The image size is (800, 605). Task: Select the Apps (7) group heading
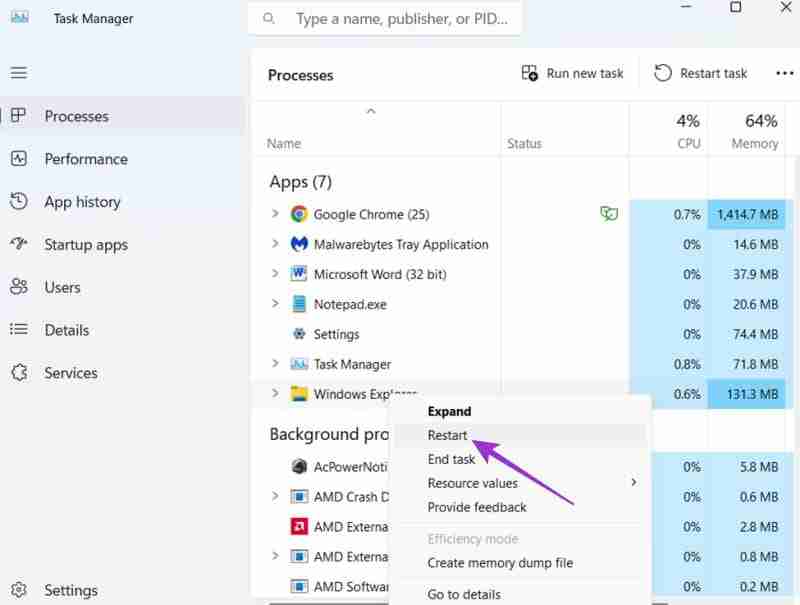tap(301, 182)
